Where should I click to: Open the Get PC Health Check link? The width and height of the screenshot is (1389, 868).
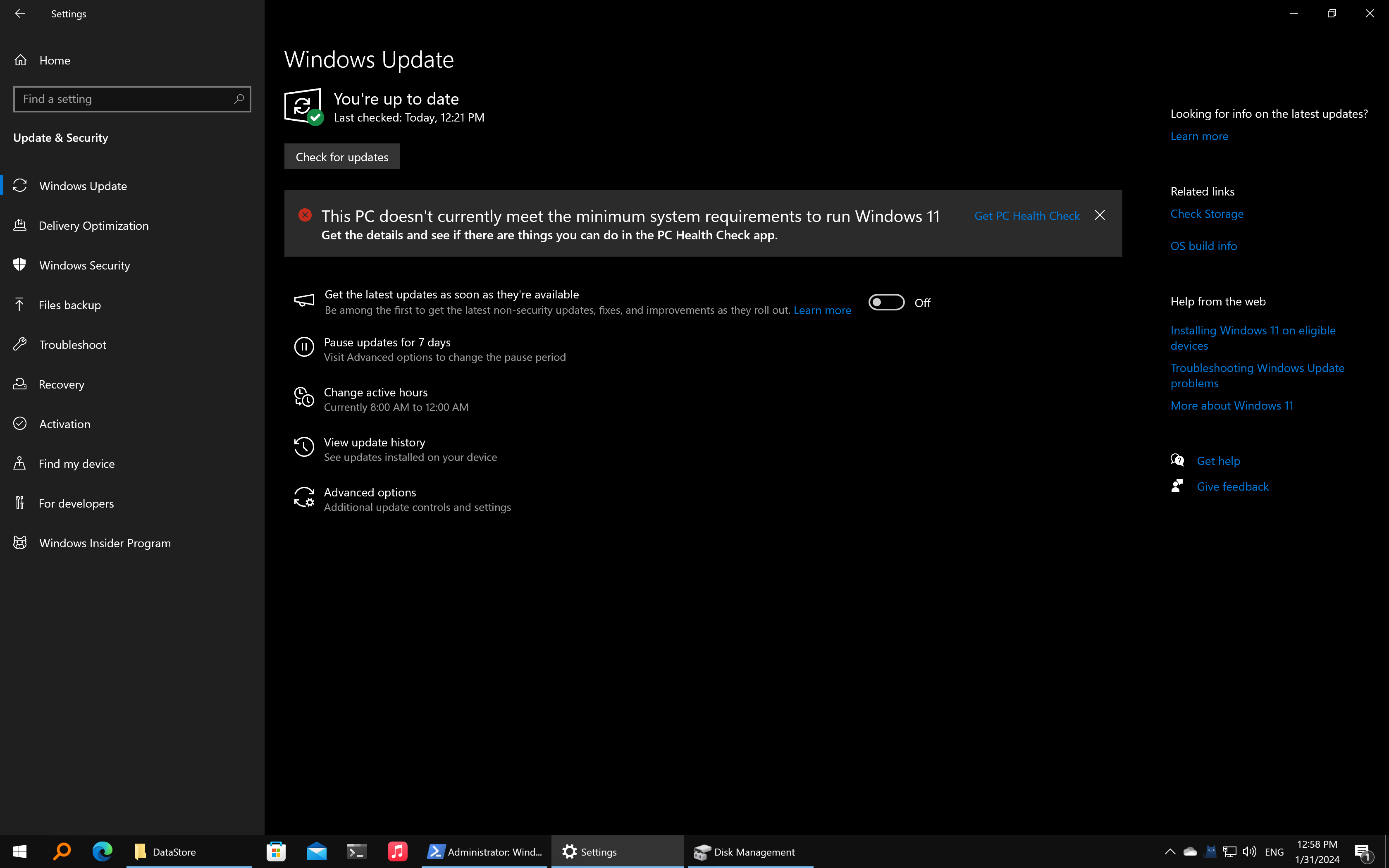1027,215
